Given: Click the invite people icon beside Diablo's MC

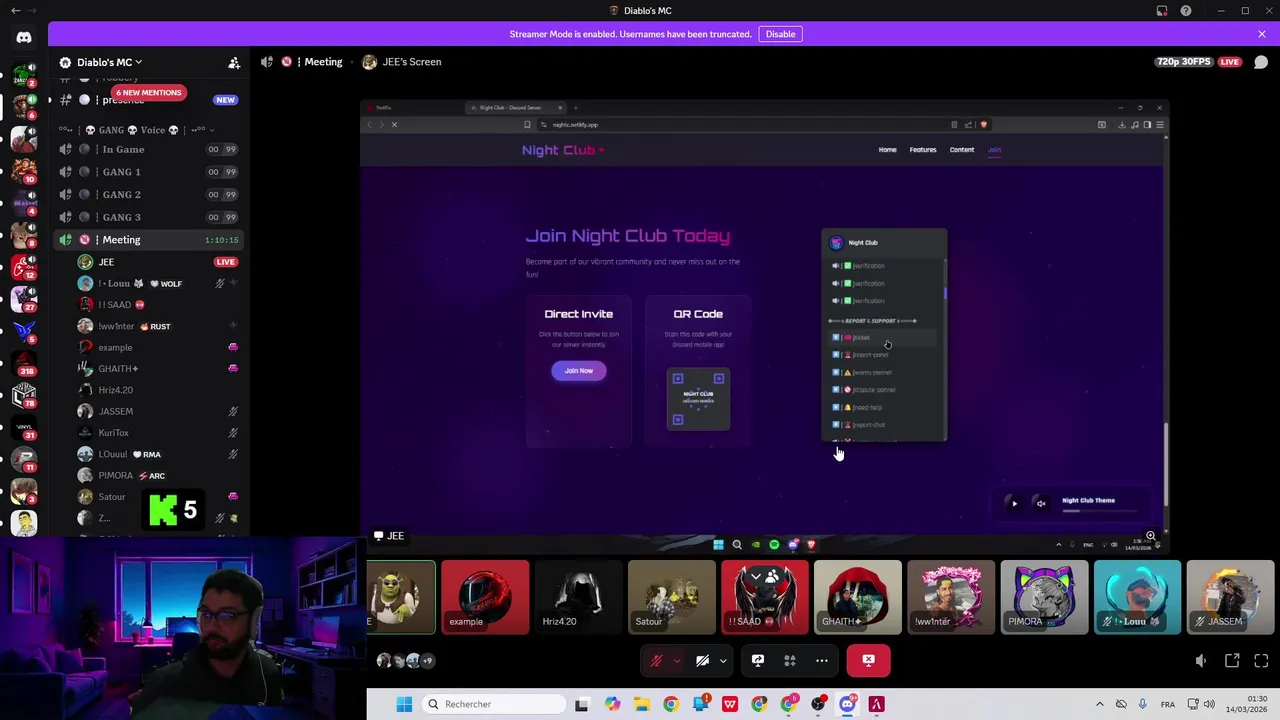Looking at the screenshot, I should pyautogui.click(x=234, y=62).
